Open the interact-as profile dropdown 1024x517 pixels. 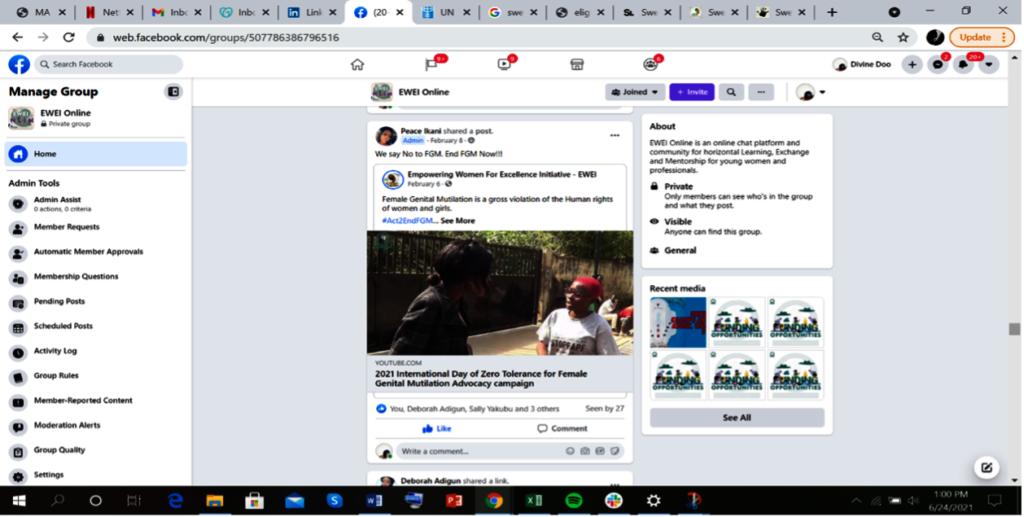811,92
